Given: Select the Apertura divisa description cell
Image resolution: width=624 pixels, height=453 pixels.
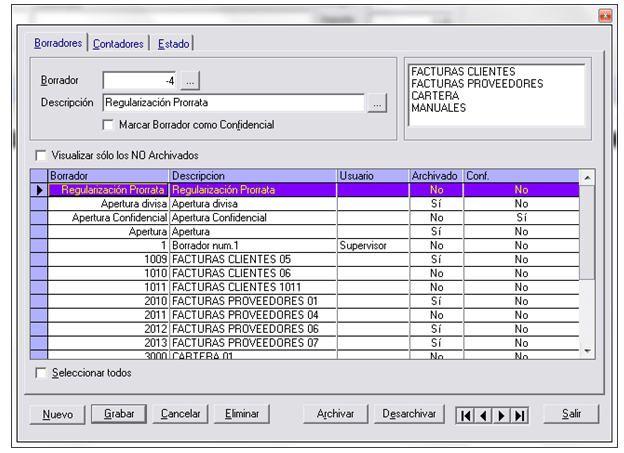Looking at the screenshot, I should (x=253, y=204).
